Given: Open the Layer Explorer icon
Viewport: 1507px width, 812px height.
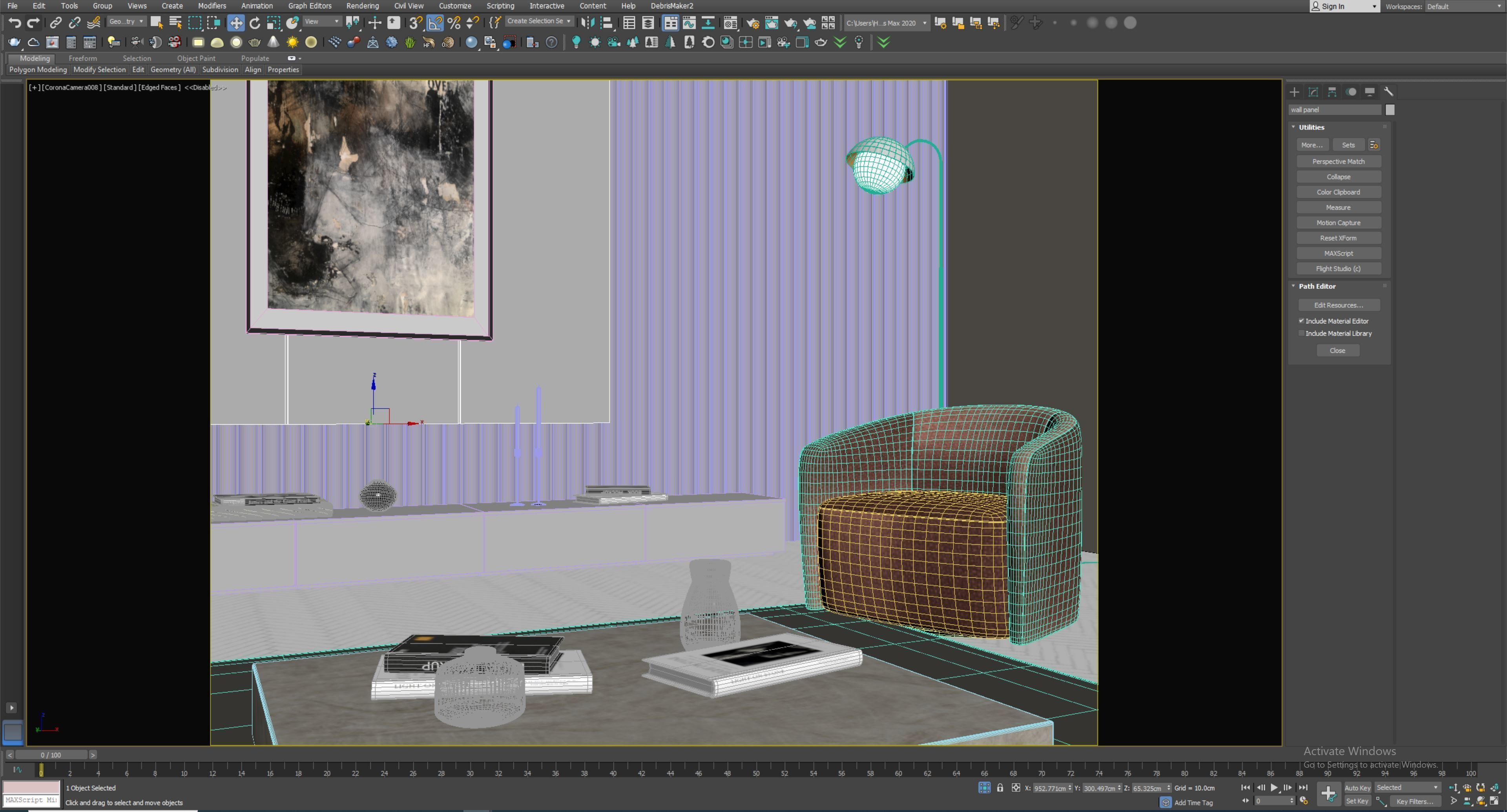Looking at the screenshot, I should (x=648, y=23).
